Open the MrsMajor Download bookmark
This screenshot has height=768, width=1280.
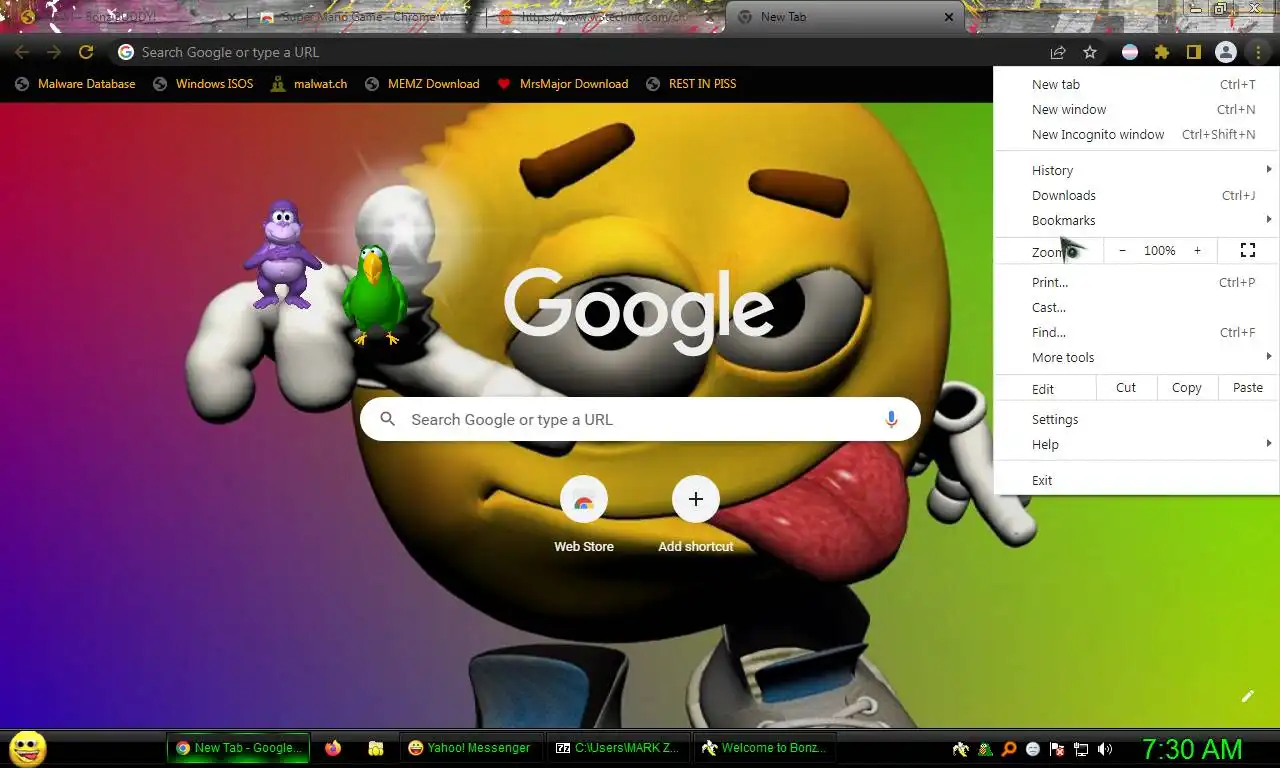pyautogui.click(x=563, y=84)
